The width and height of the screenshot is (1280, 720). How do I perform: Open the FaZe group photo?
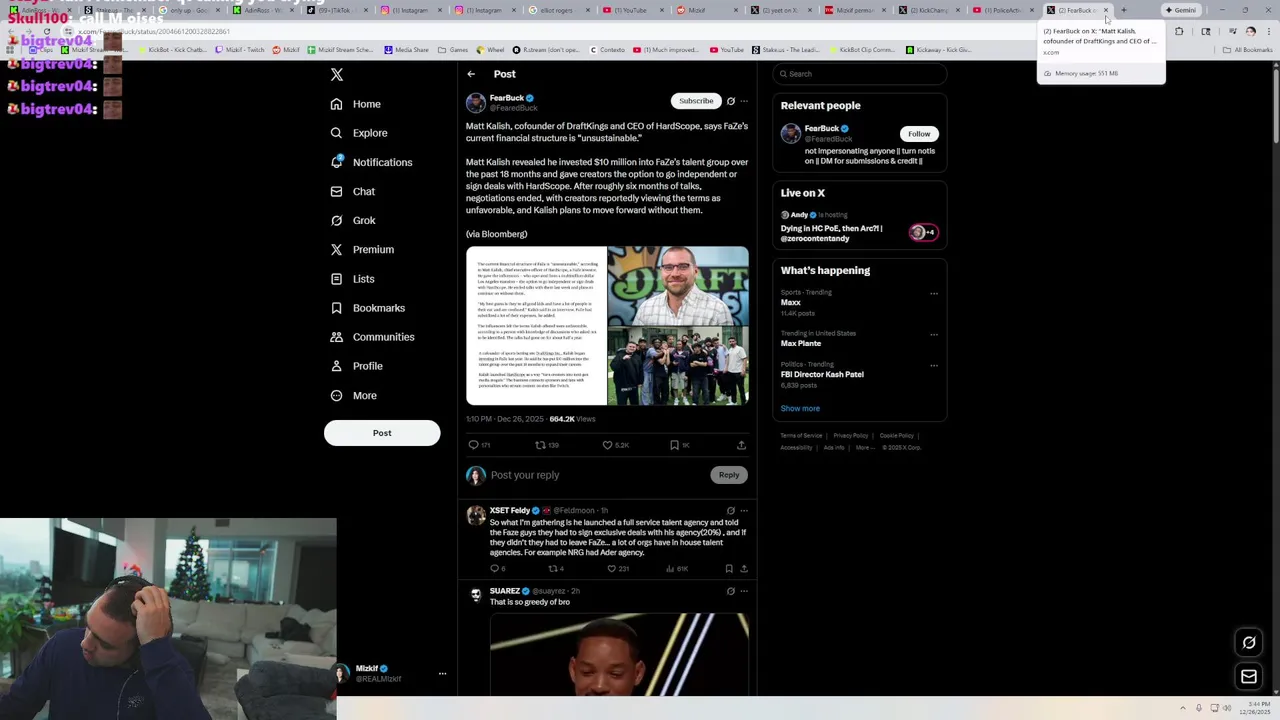click(x=678, y=365)
